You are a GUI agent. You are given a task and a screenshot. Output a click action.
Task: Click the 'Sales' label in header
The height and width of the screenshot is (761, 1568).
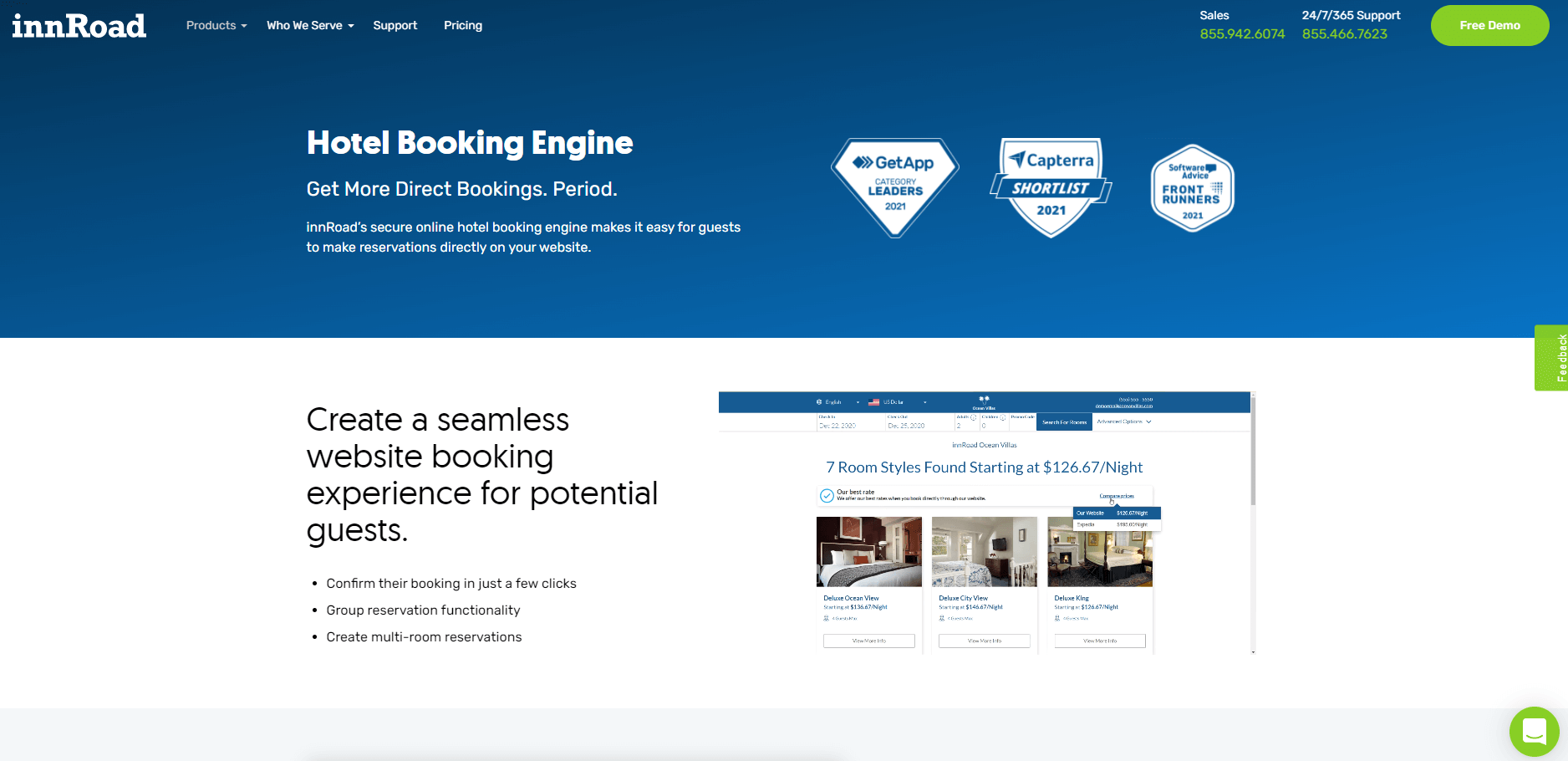(1214, 15)
